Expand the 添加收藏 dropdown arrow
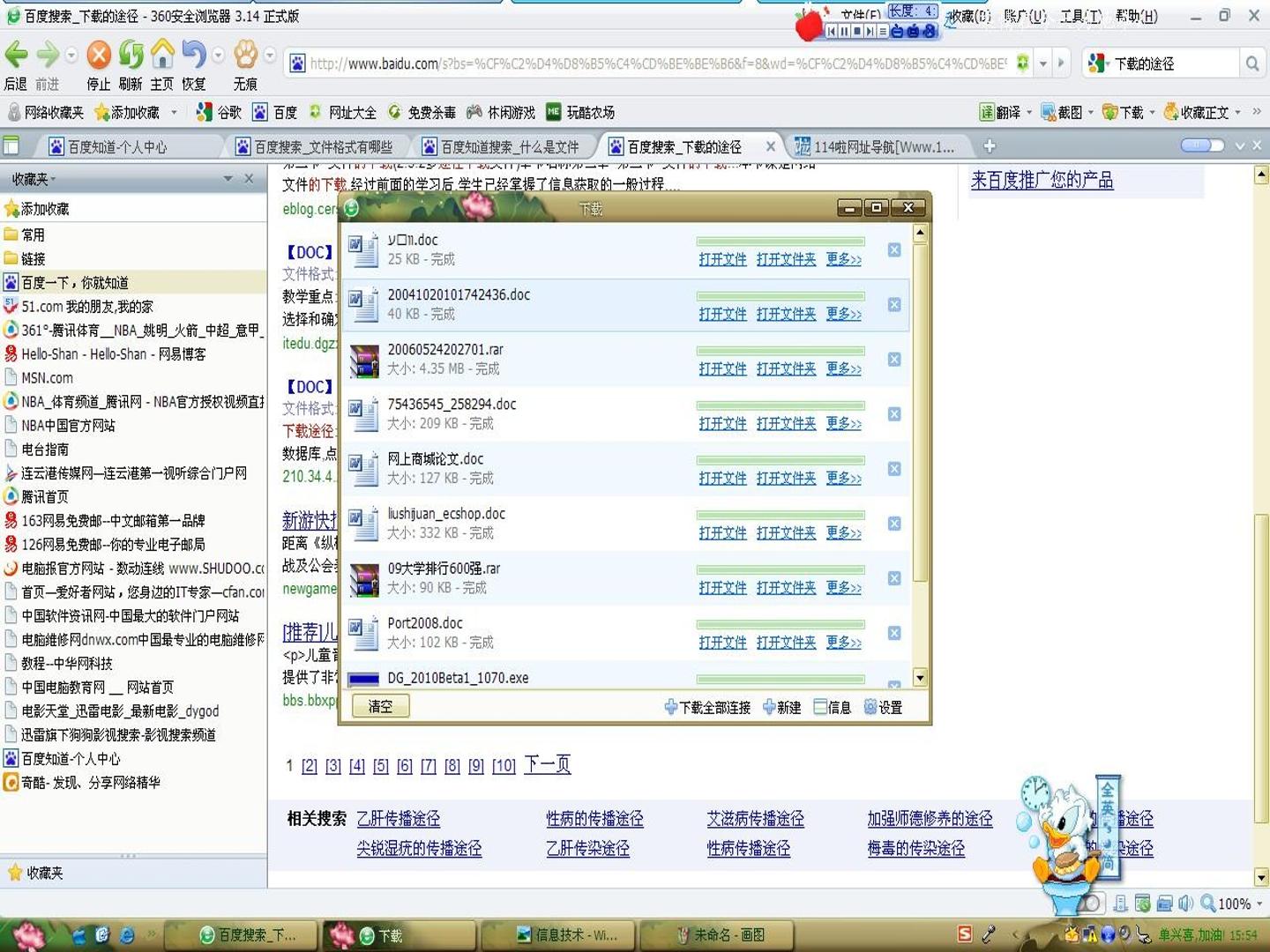The height and width of the screenshot is (952, 1270). (x=174, y=112)
